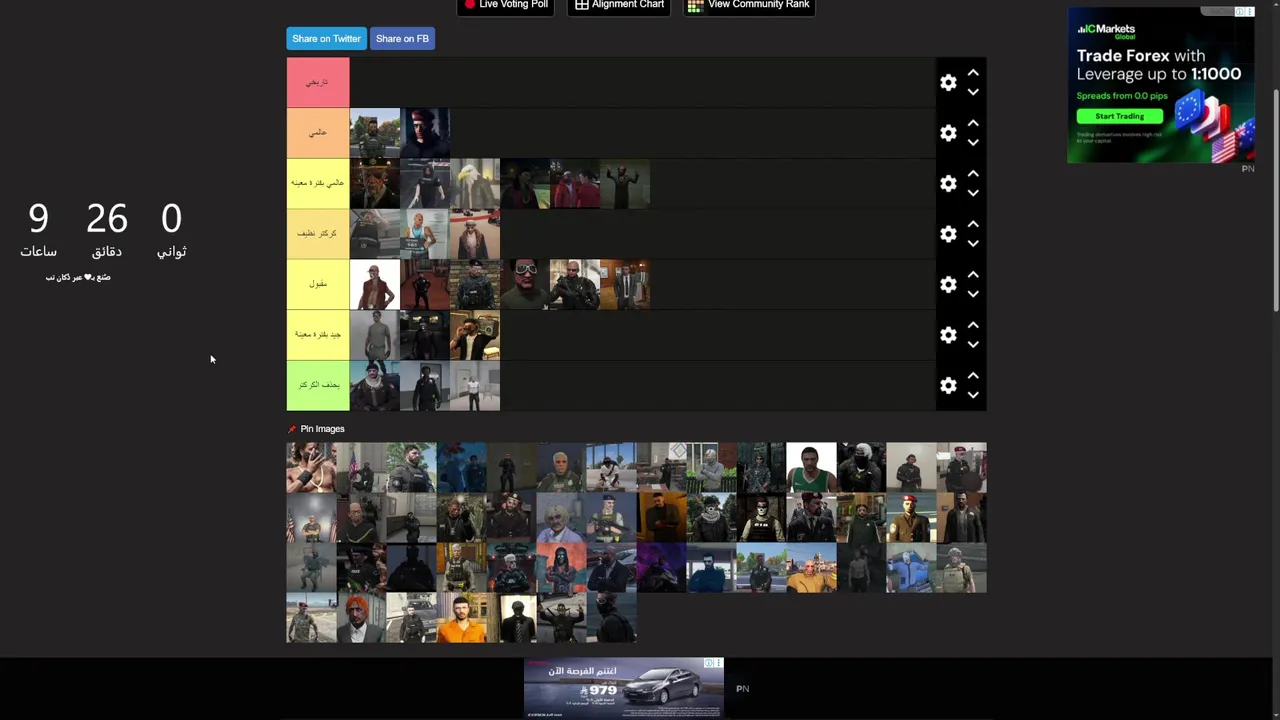Click Start Trading in the IC Markets ad

tap(1119, 116)
